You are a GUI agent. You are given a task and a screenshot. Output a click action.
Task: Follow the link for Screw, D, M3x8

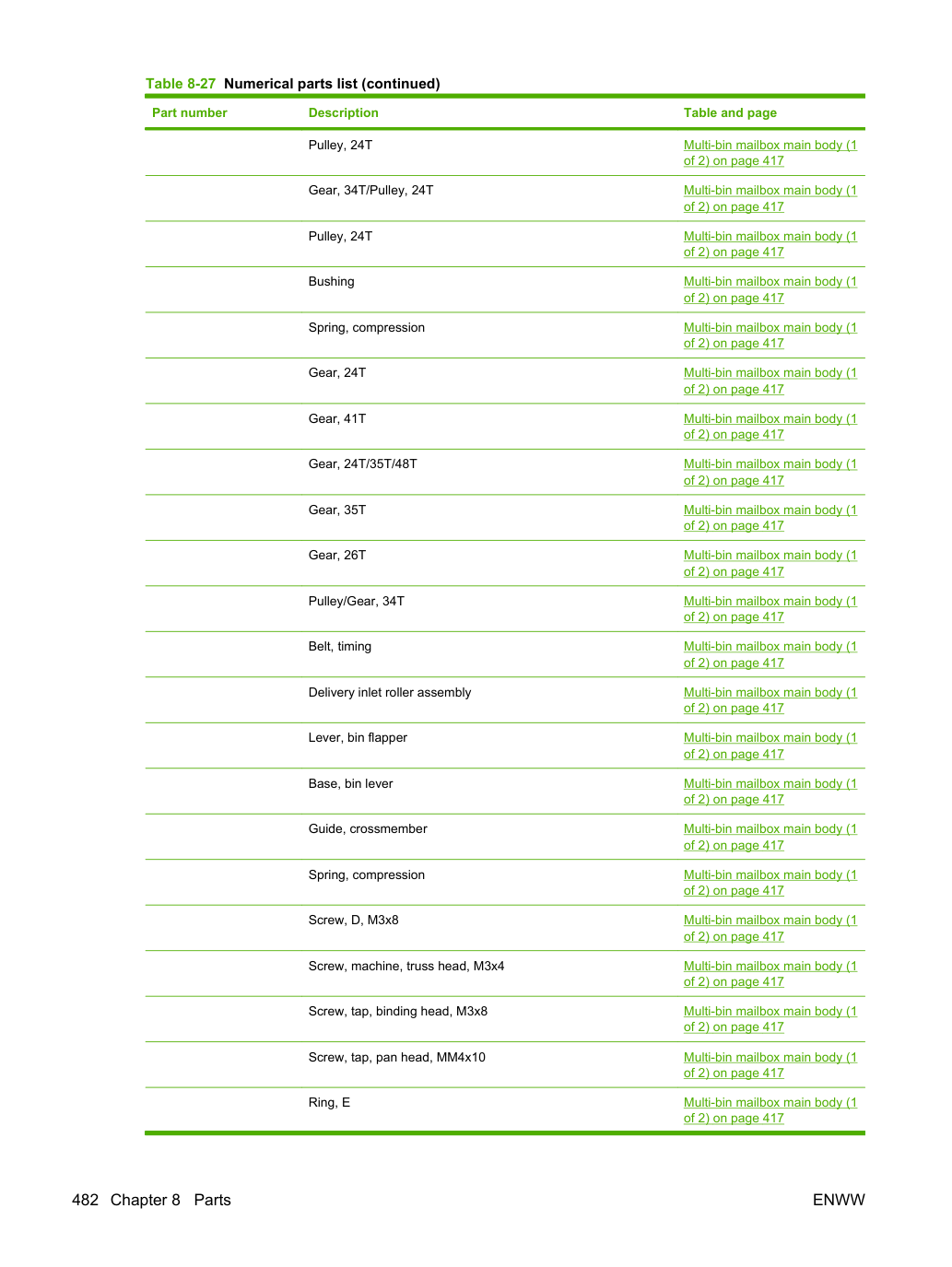pyautogui.click(x=770, y=929)
